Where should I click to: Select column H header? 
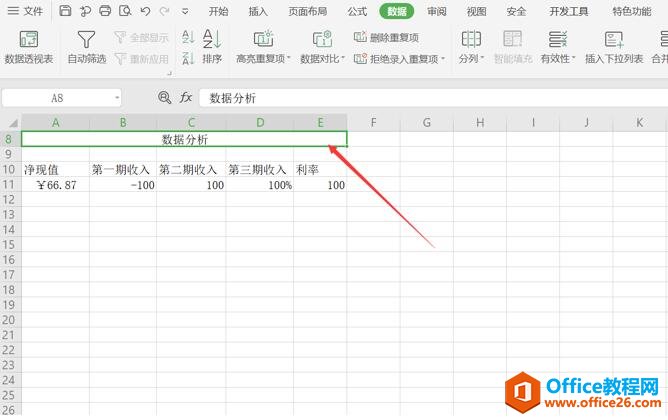tap(480, 123)
